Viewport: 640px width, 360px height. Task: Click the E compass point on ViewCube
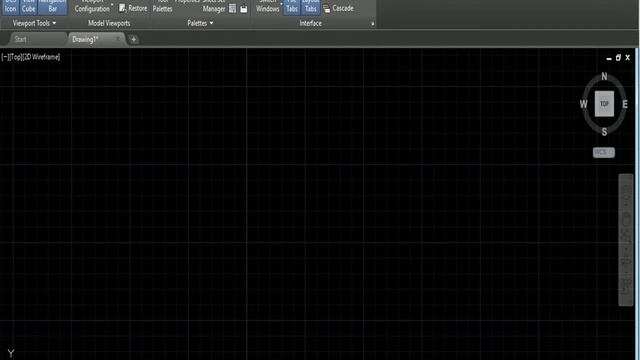tap(625, 104)
